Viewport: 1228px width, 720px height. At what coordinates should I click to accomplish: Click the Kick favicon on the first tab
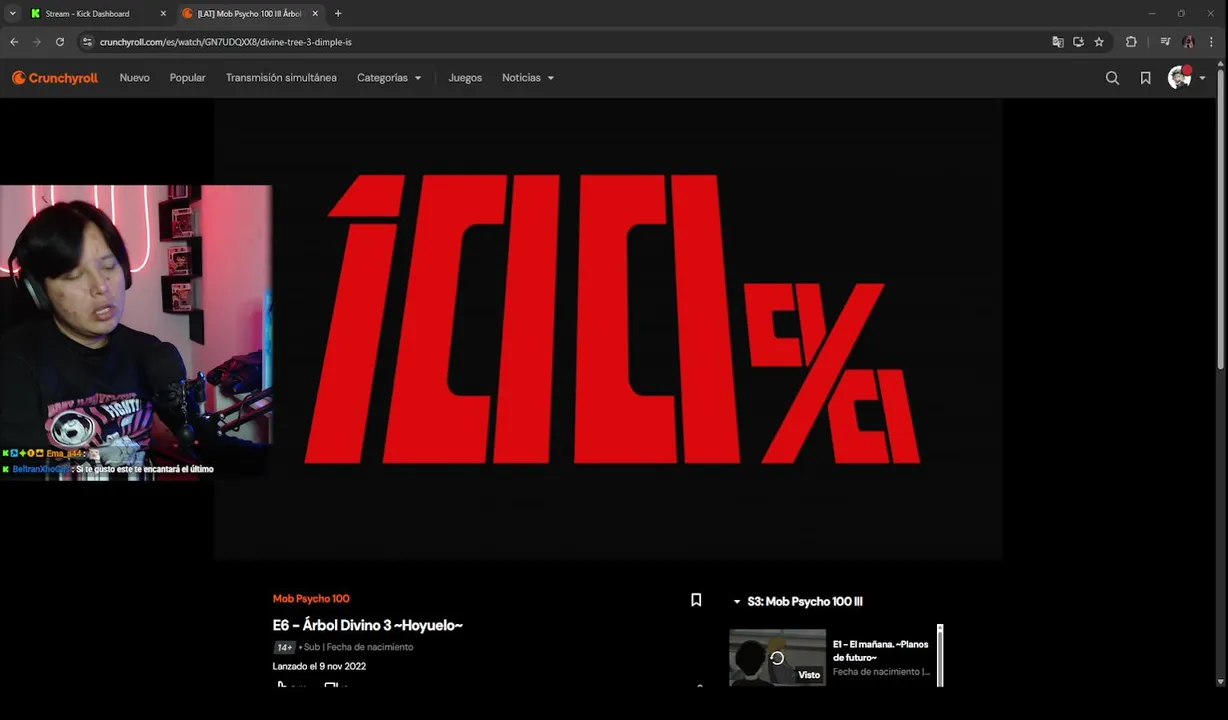click(x=36, y=14)
